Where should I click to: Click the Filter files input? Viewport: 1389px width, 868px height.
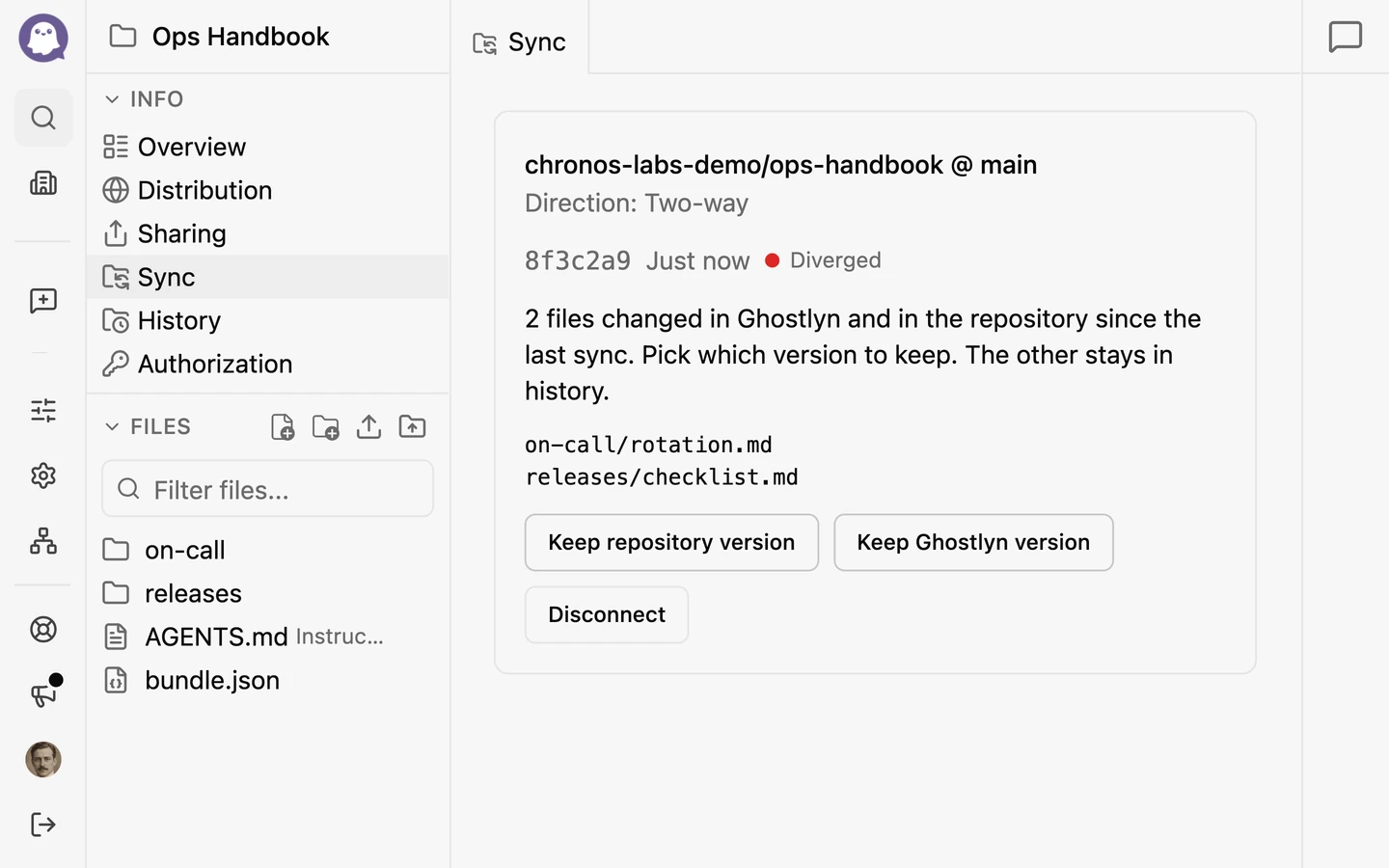coord(268,489)
